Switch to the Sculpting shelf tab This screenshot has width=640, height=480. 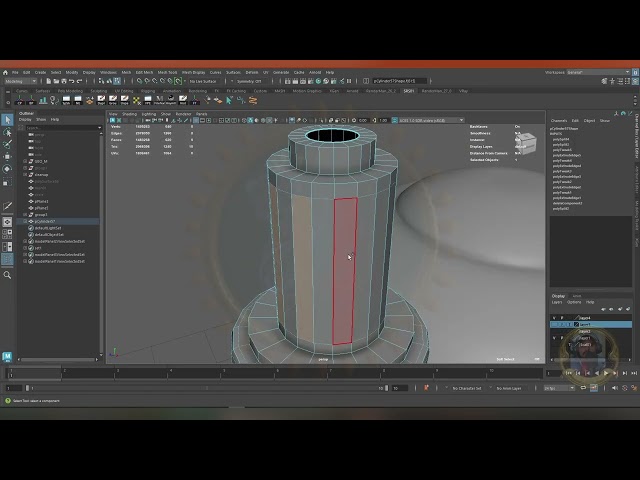98,91
